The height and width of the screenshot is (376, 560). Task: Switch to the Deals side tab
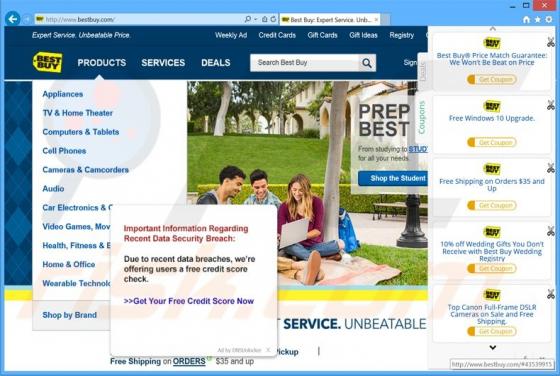[x=422, y=71]
